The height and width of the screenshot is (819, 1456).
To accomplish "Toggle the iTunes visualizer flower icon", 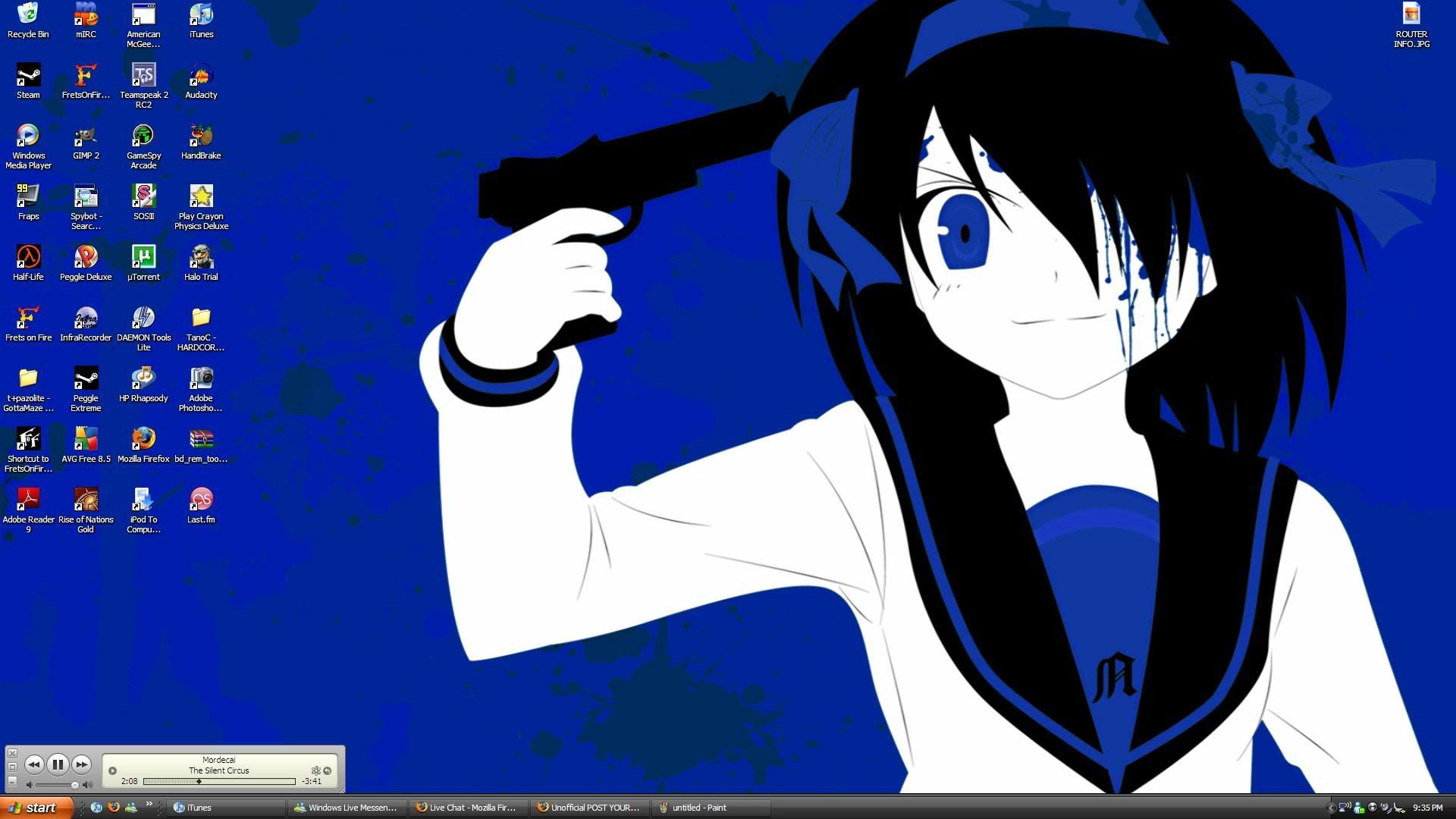I will point(315,770).
